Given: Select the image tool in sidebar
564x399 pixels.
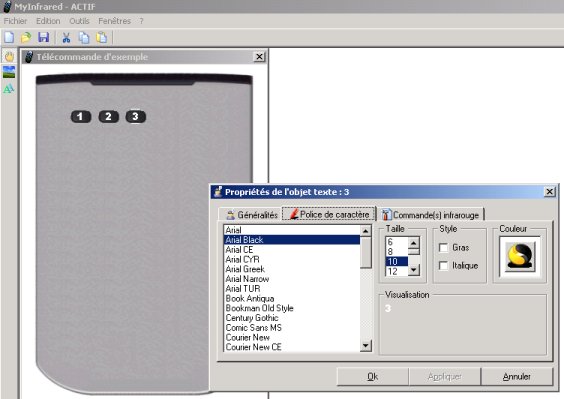Looking at the screenshot, I should (x=9, y=72).
